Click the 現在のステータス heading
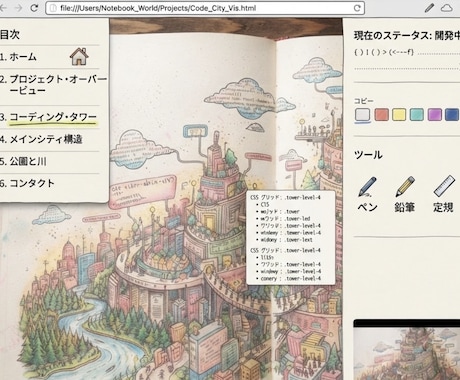Screen dimensions: 460x380 coord(407,35)
